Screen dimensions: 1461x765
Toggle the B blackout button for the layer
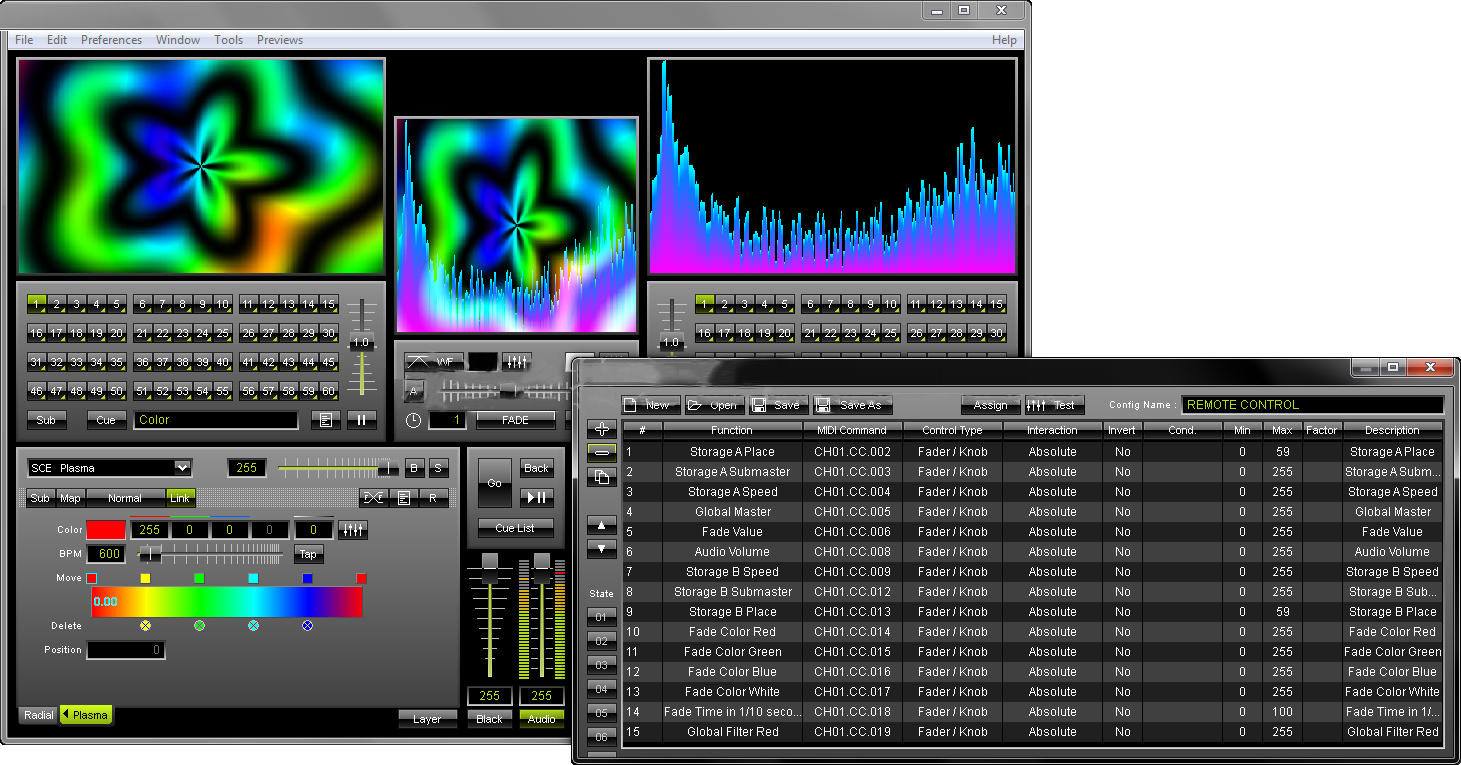point(414,468)
